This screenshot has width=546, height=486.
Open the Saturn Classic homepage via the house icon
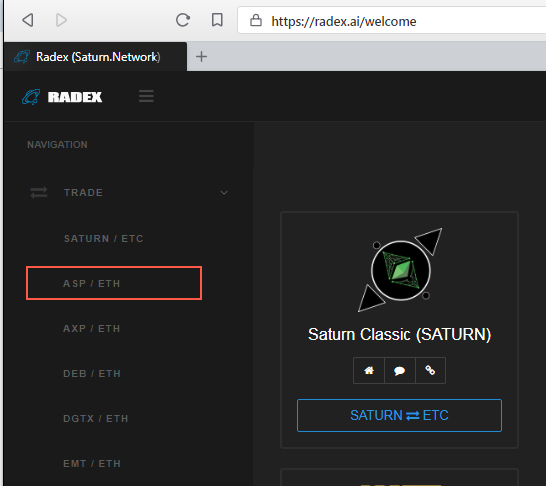tap(369, 370)
